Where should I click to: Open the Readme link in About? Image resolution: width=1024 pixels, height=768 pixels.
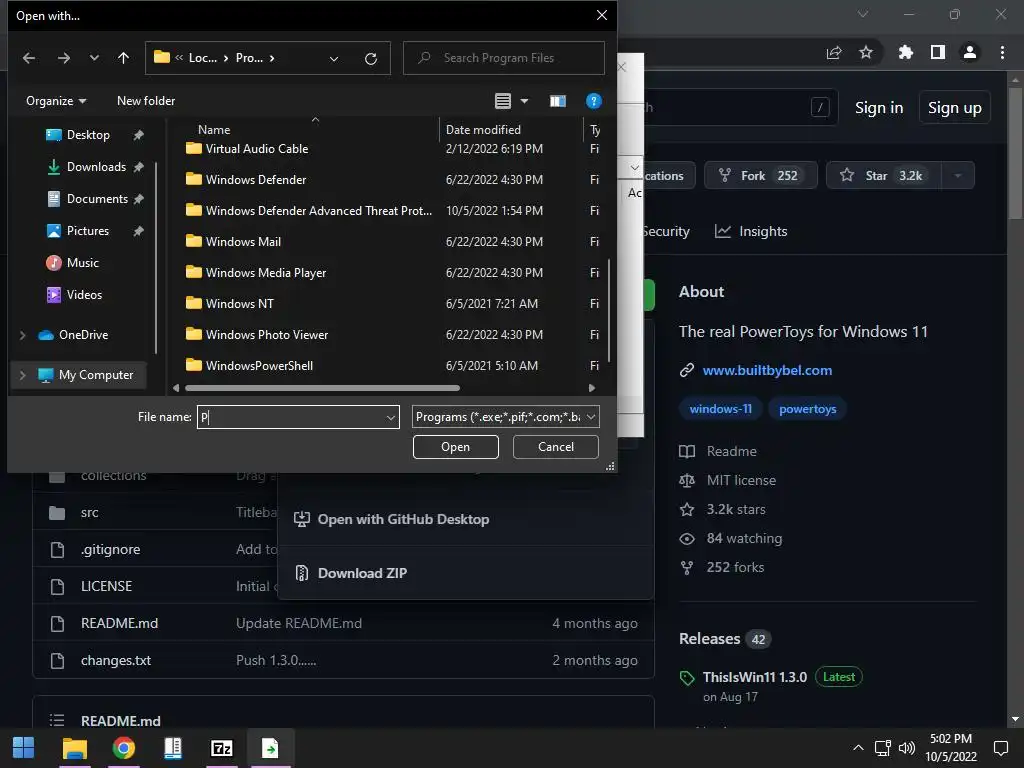point(731,451)
